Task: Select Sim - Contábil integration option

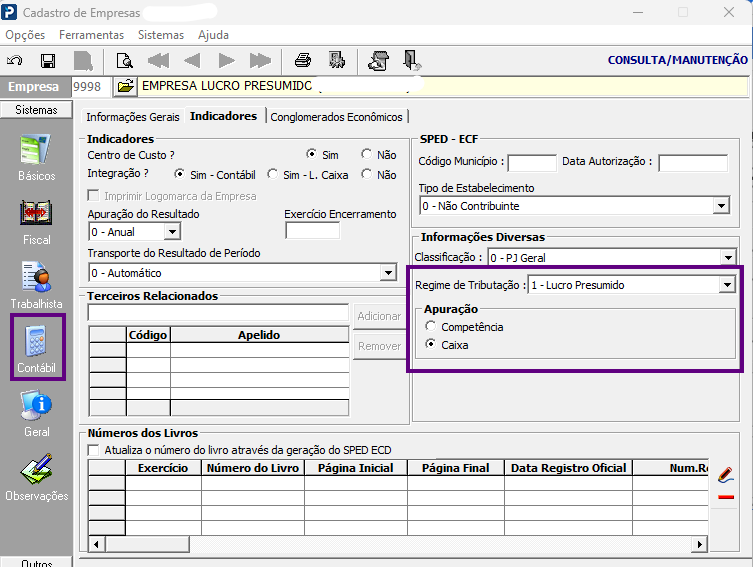Action: click(x=180, y=174)
